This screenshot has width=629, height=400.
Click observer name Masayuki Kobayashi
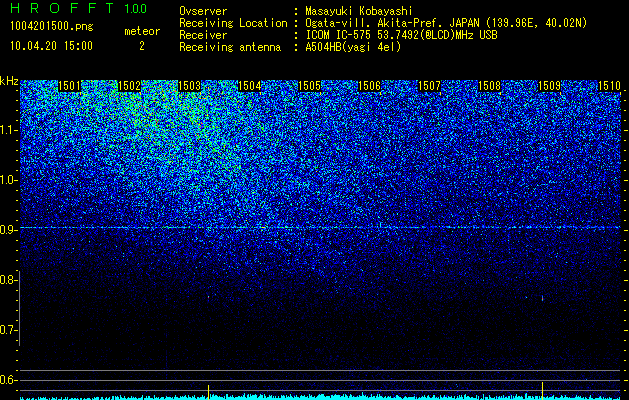359,12
